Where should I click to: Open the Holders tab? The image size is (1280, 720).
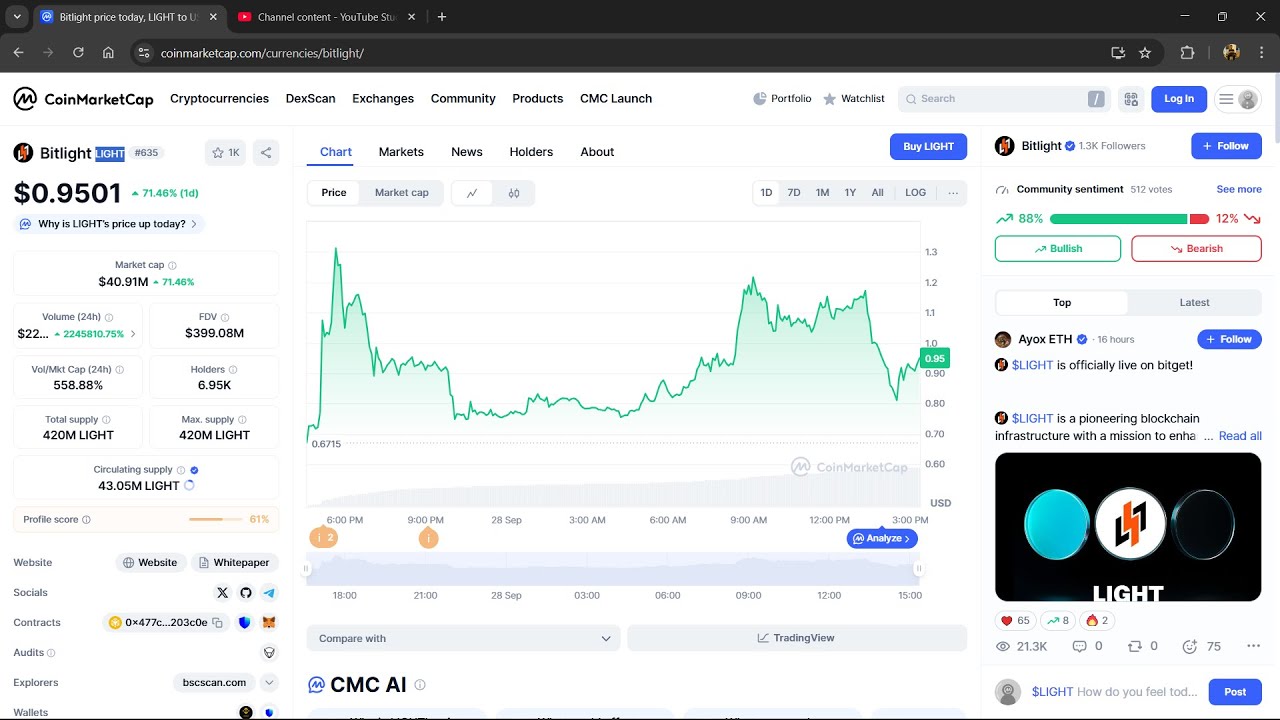click(531, 152)
